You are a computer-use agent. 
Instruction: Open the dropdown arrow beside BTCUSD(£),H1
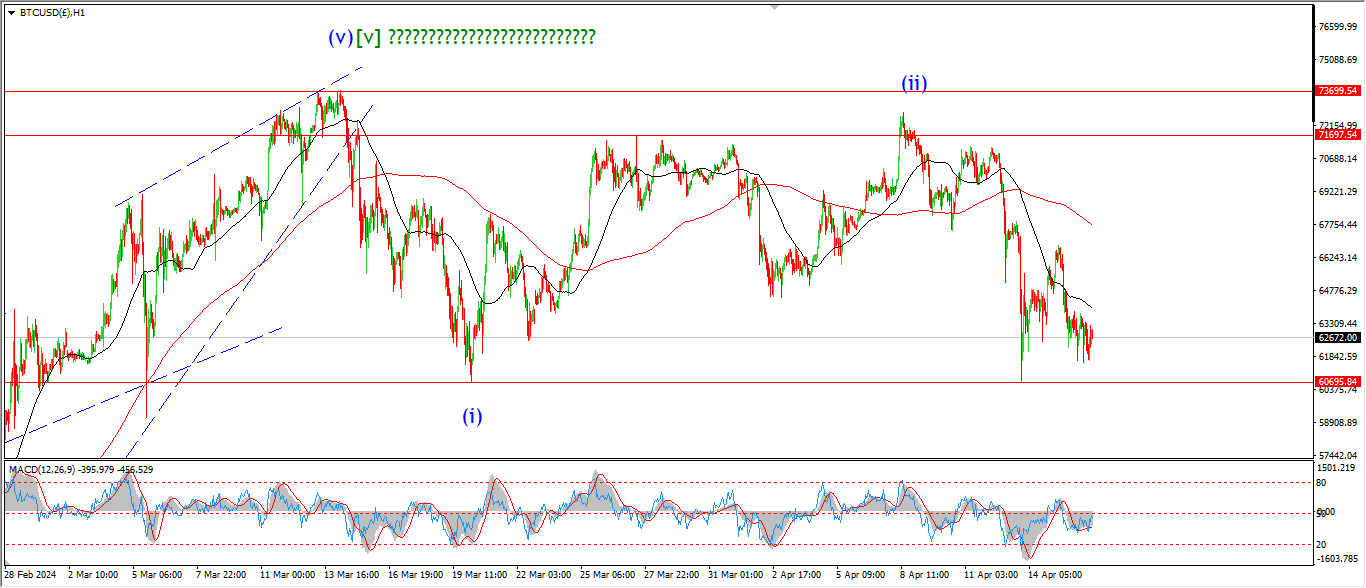pyautogui.click(x=11, y=13)
